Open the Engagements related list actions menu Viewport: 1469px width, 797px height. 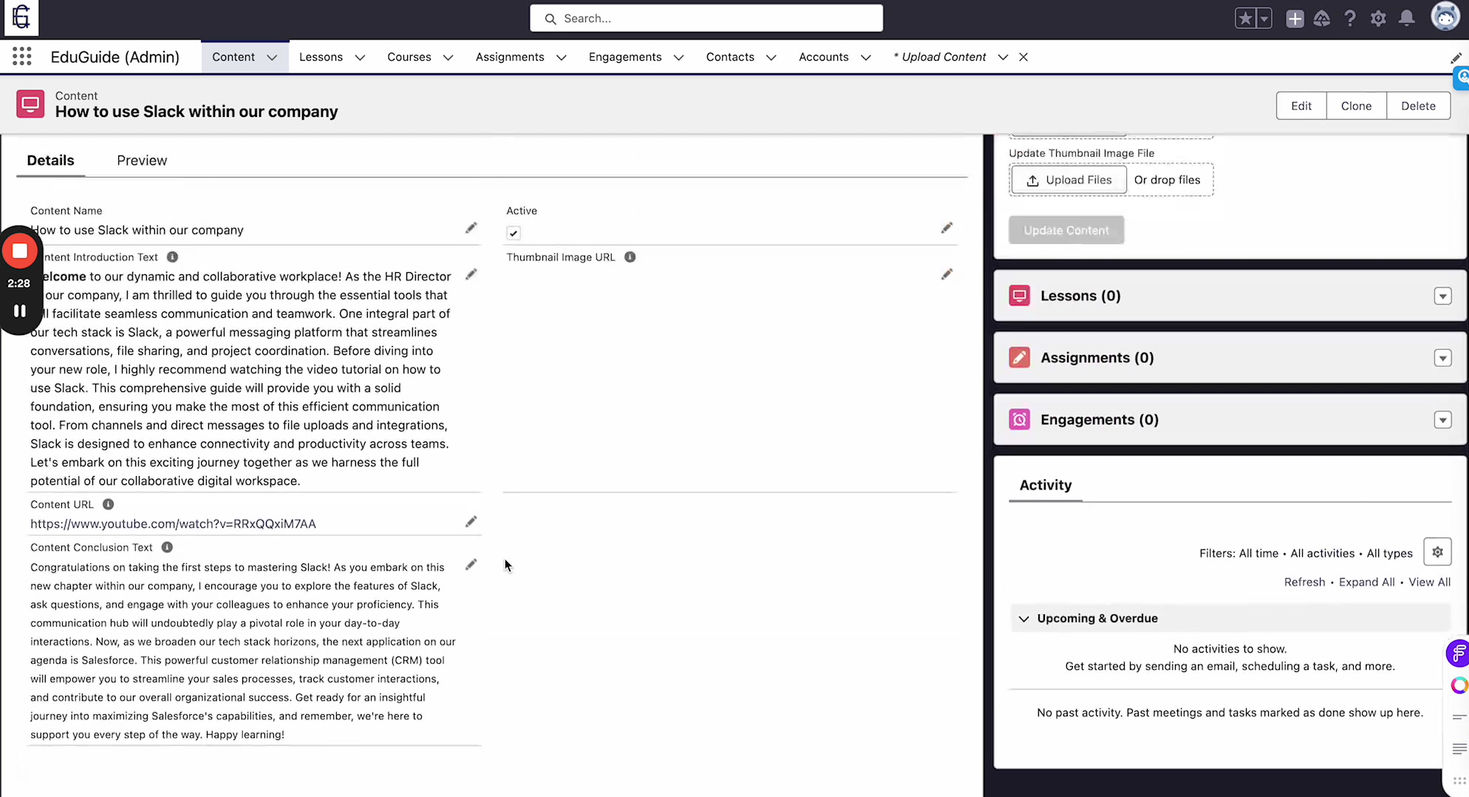(x=1442, y=420)
